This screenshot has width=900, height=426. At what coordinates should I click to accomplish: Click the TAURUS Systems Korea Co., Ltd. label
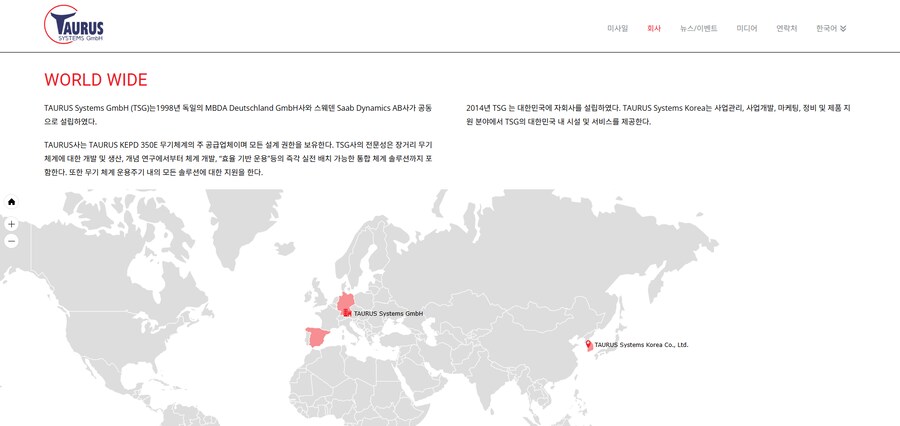tap(641, 345)
